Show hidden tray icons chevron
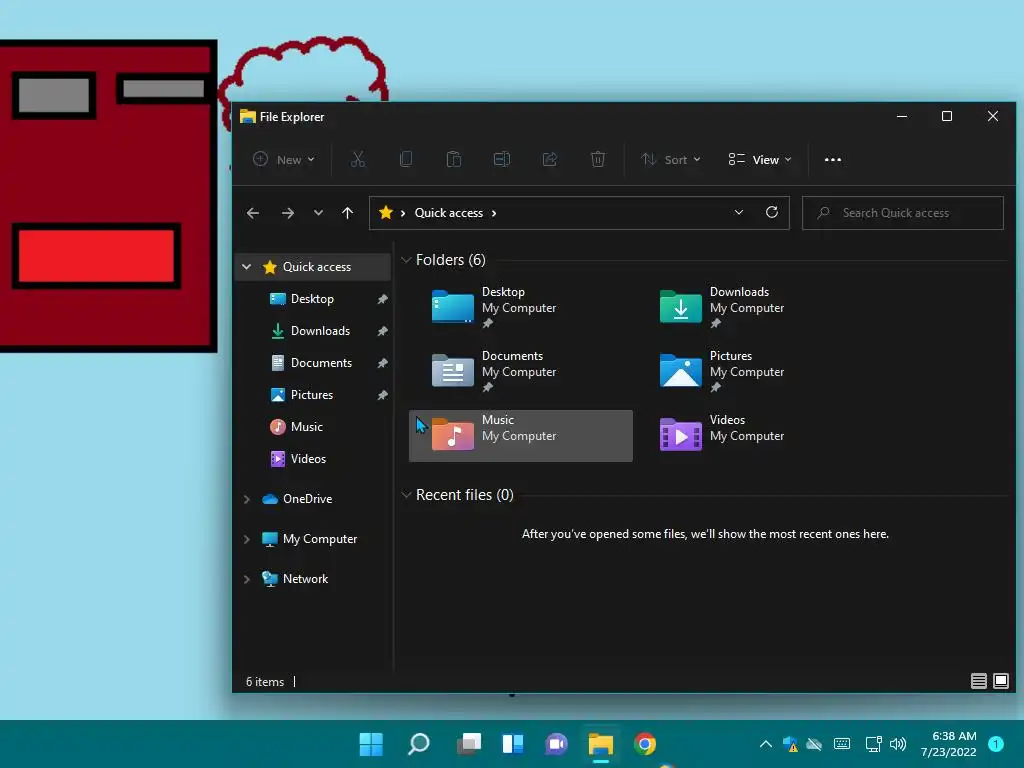 click(765, 744)
